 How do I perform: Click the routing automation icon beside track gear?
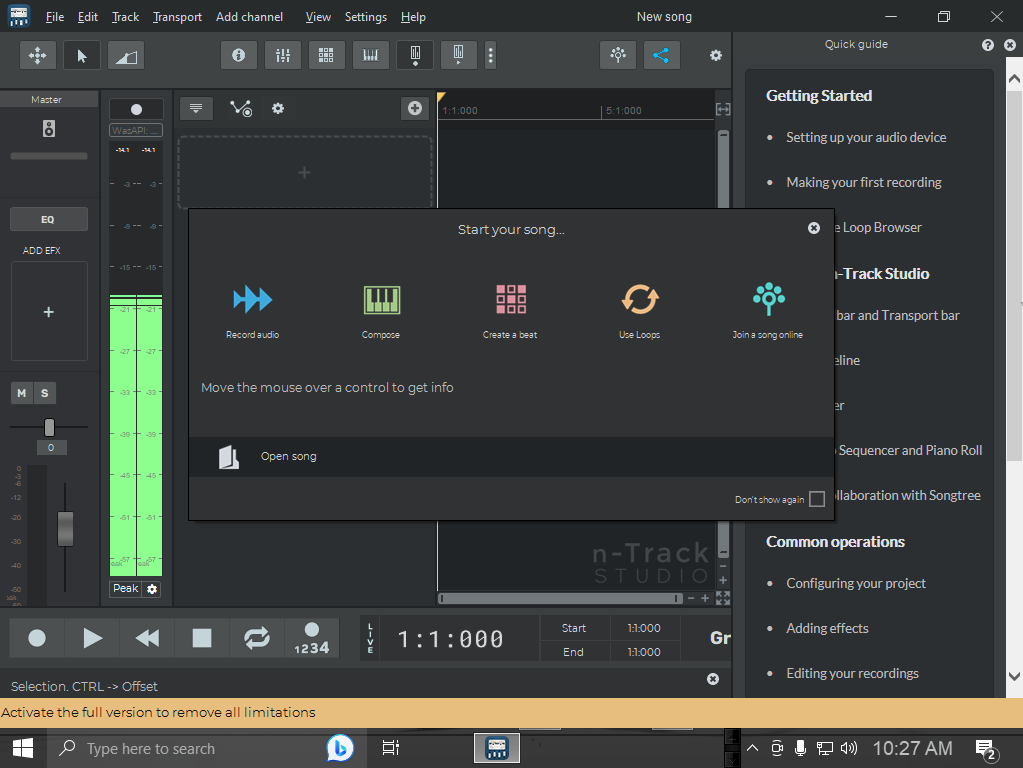(241, 108)
